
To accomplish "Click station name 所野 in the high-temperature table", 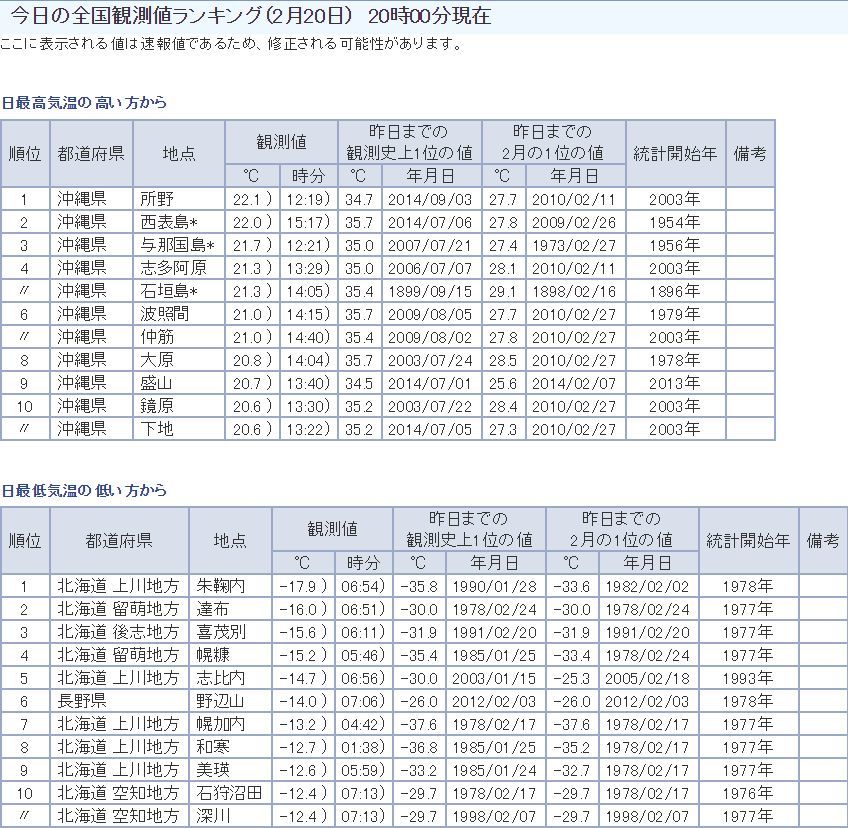I will pos(158,199).
